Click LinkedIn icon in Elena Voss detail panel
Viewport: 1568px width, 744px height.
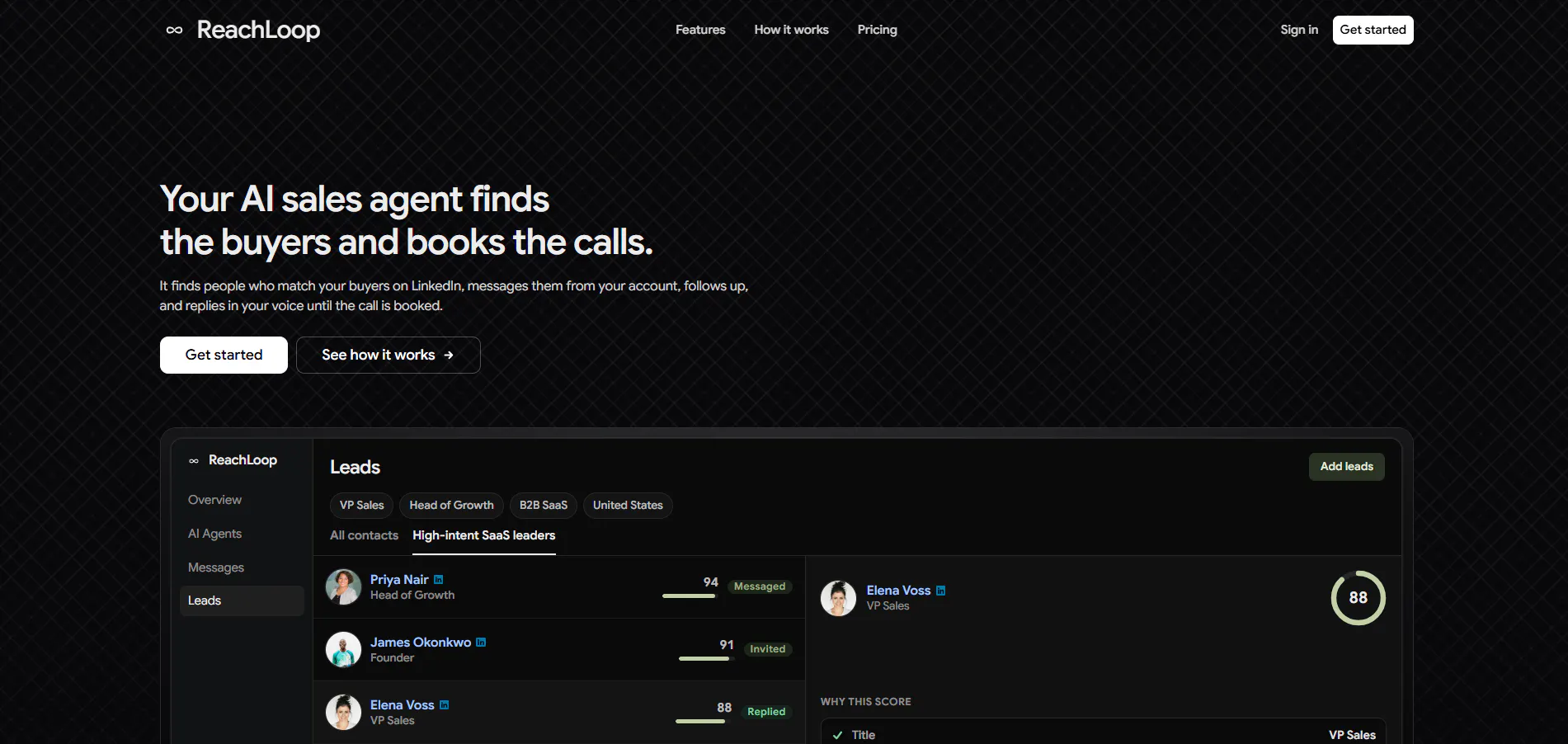coord(941,591)
